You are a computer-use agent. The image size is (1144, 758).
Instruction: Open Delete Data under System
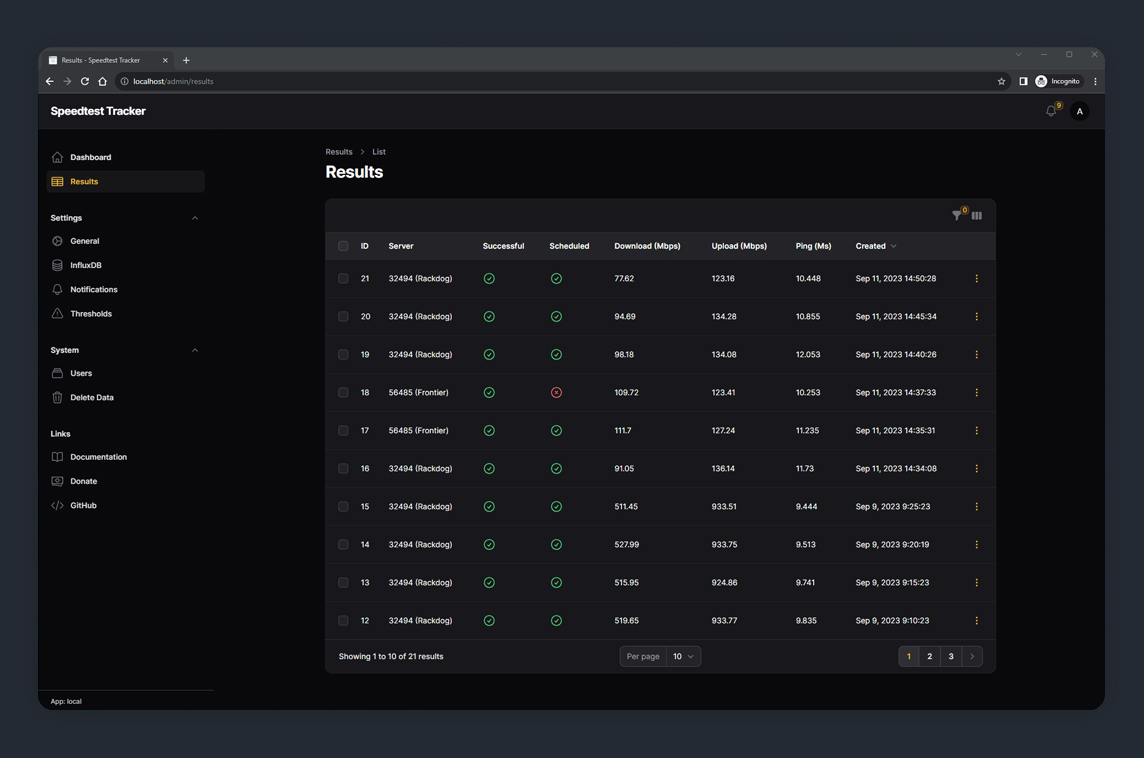(125, 398)
